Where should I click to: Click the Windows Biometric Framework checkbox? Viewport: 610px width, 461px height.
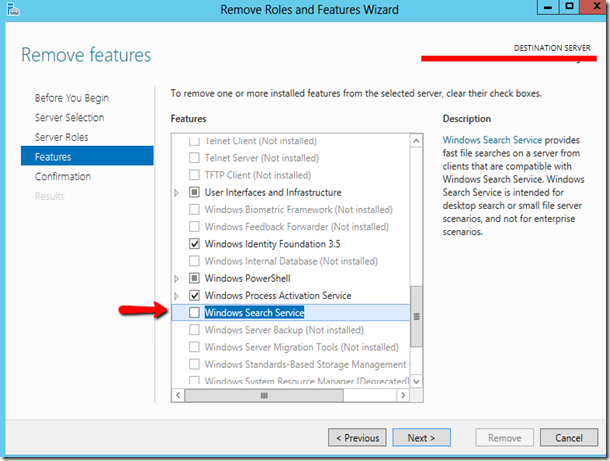(x=194, y=209)
